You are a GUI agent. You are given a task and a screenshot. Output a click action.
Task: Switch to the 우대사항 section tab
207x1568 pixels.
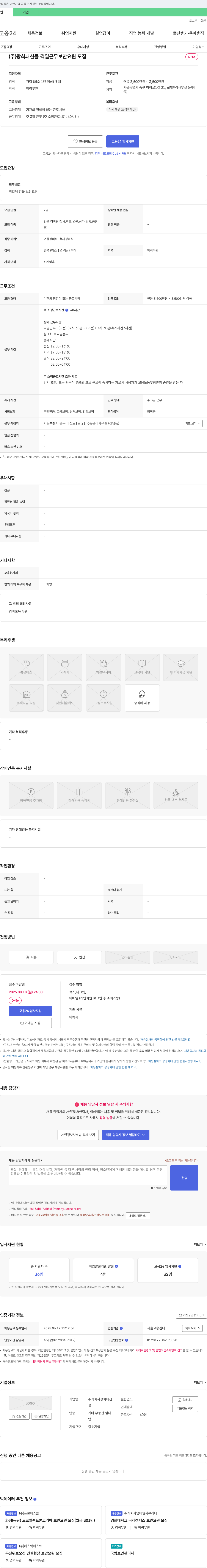pos(83,47)
